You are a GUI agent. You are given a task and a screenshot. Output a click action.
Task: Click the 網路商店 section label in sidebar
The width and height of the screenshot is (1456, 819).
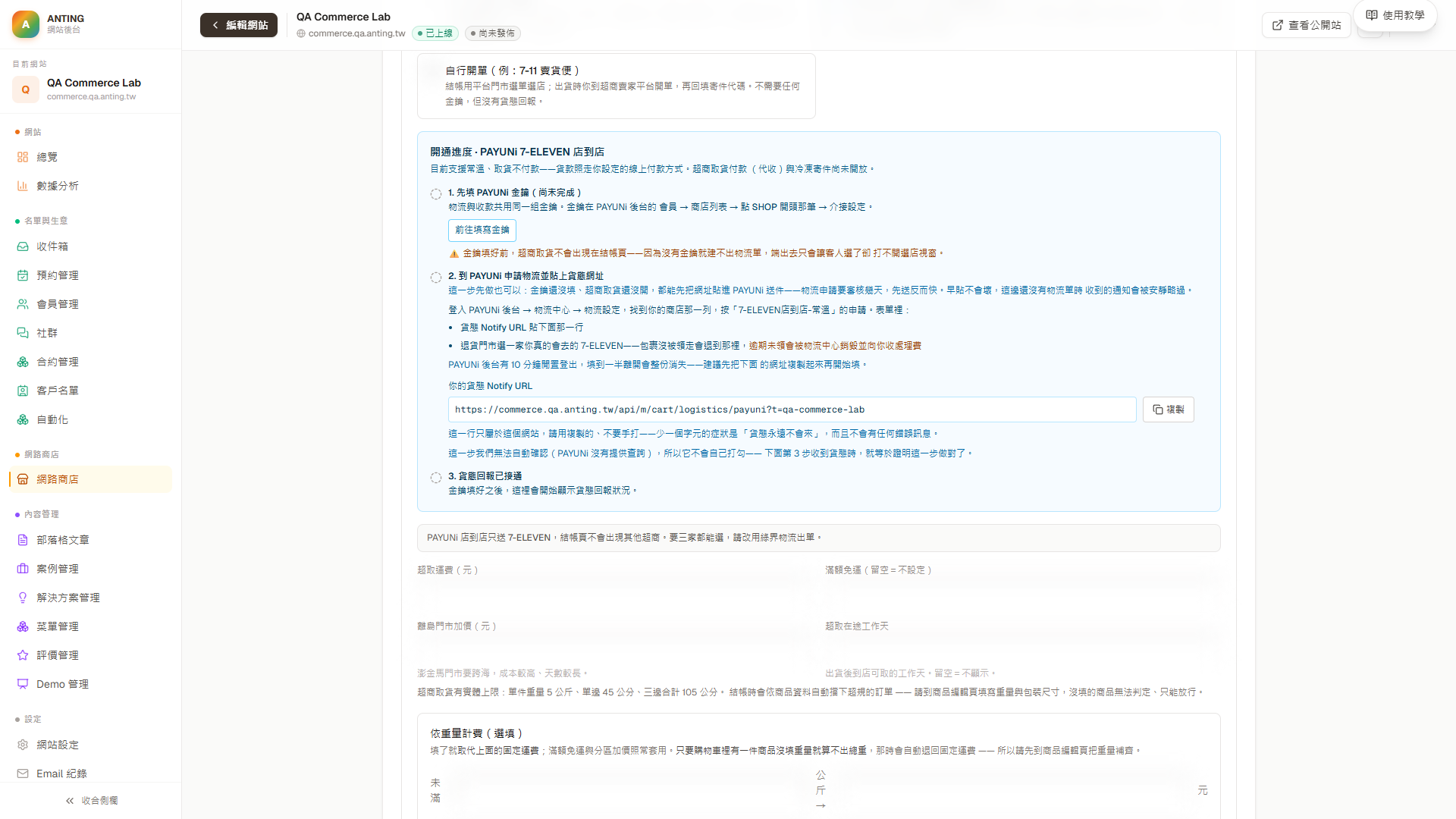point(42,454)
